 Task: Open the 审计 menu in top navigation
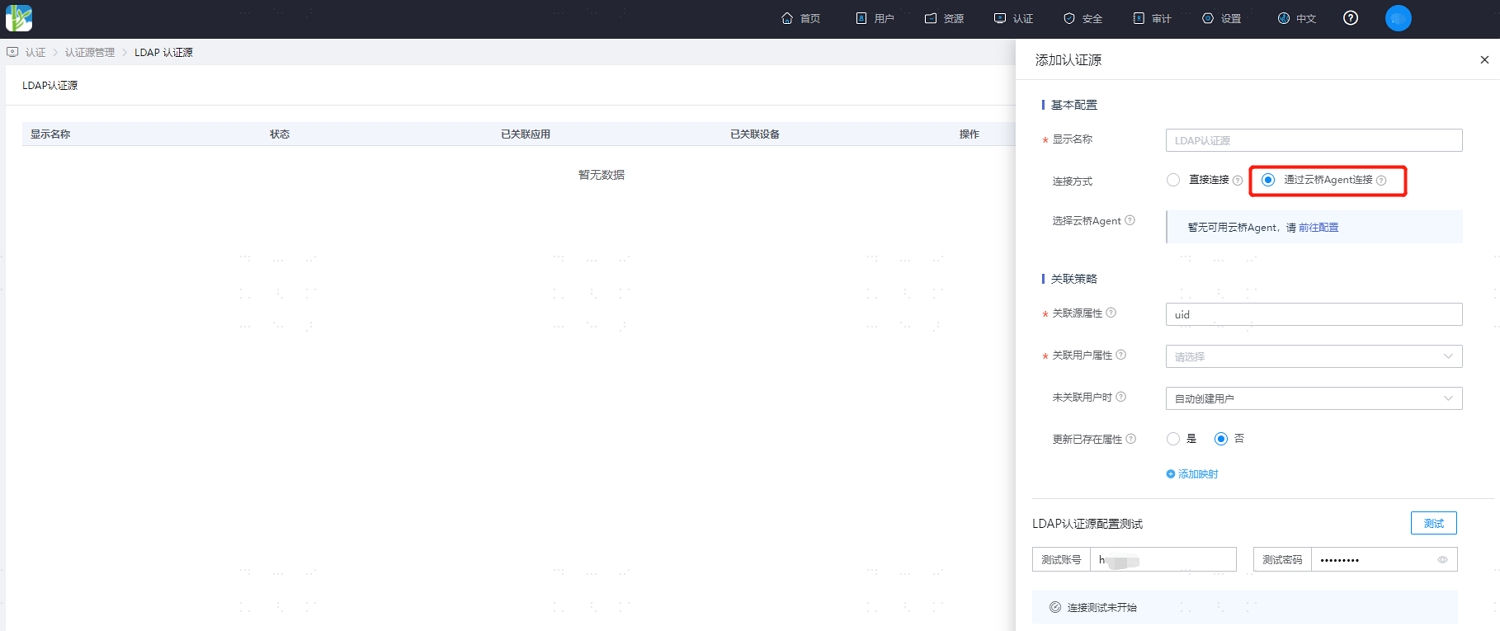(x=1152, y=18)
